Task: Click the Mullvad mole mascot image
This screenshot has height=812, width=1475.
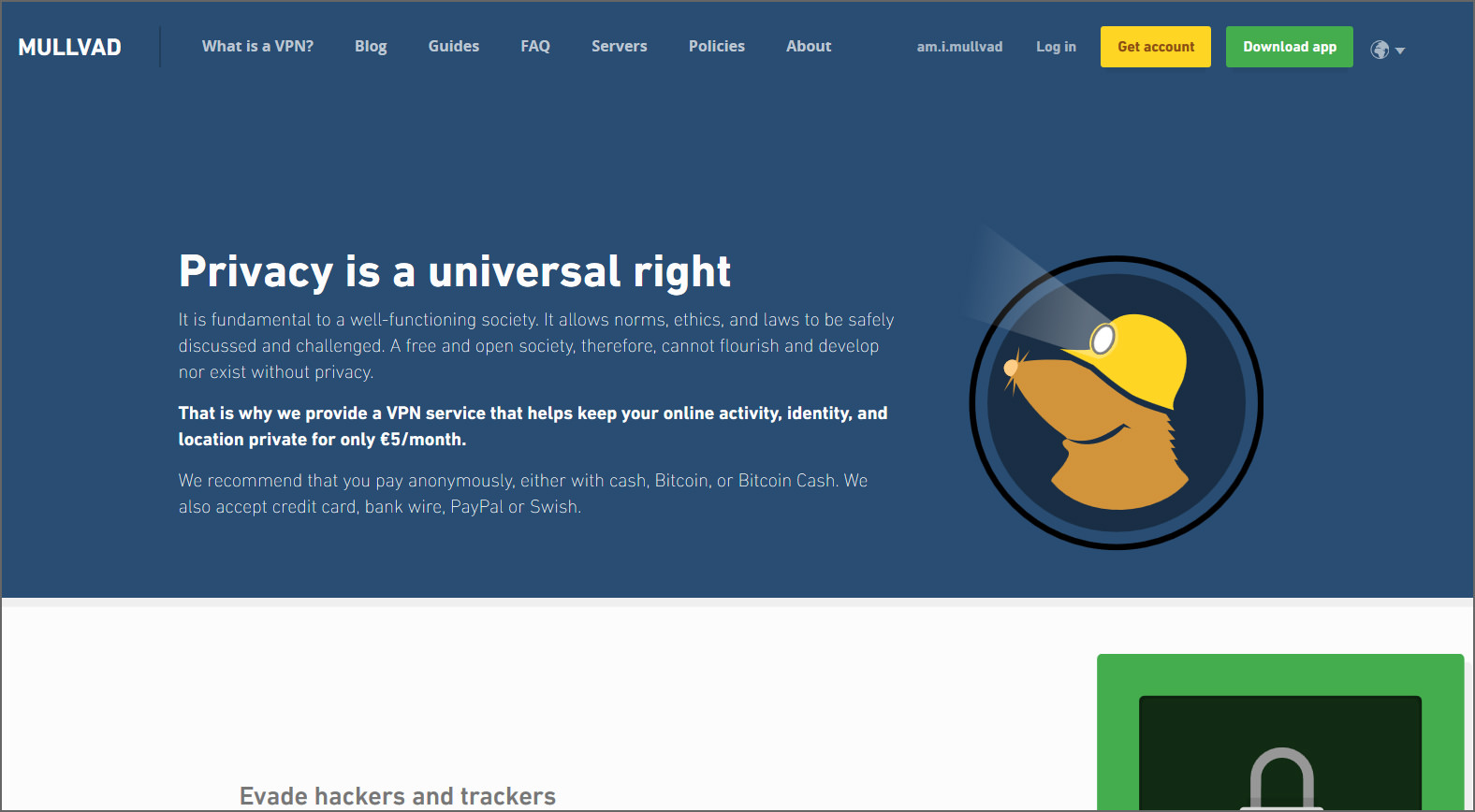Action: click(x=1116, y=402)
